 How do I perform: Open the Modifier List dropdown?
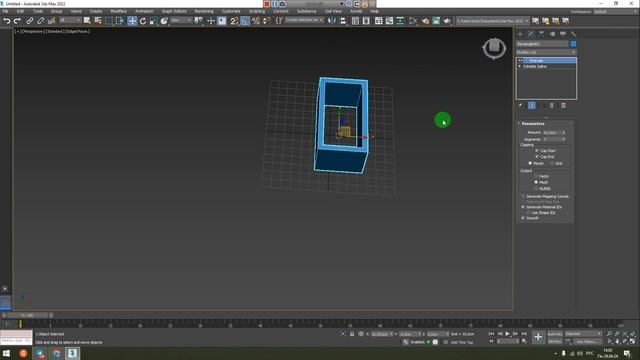pyautogui.click(x=546, y=52)
